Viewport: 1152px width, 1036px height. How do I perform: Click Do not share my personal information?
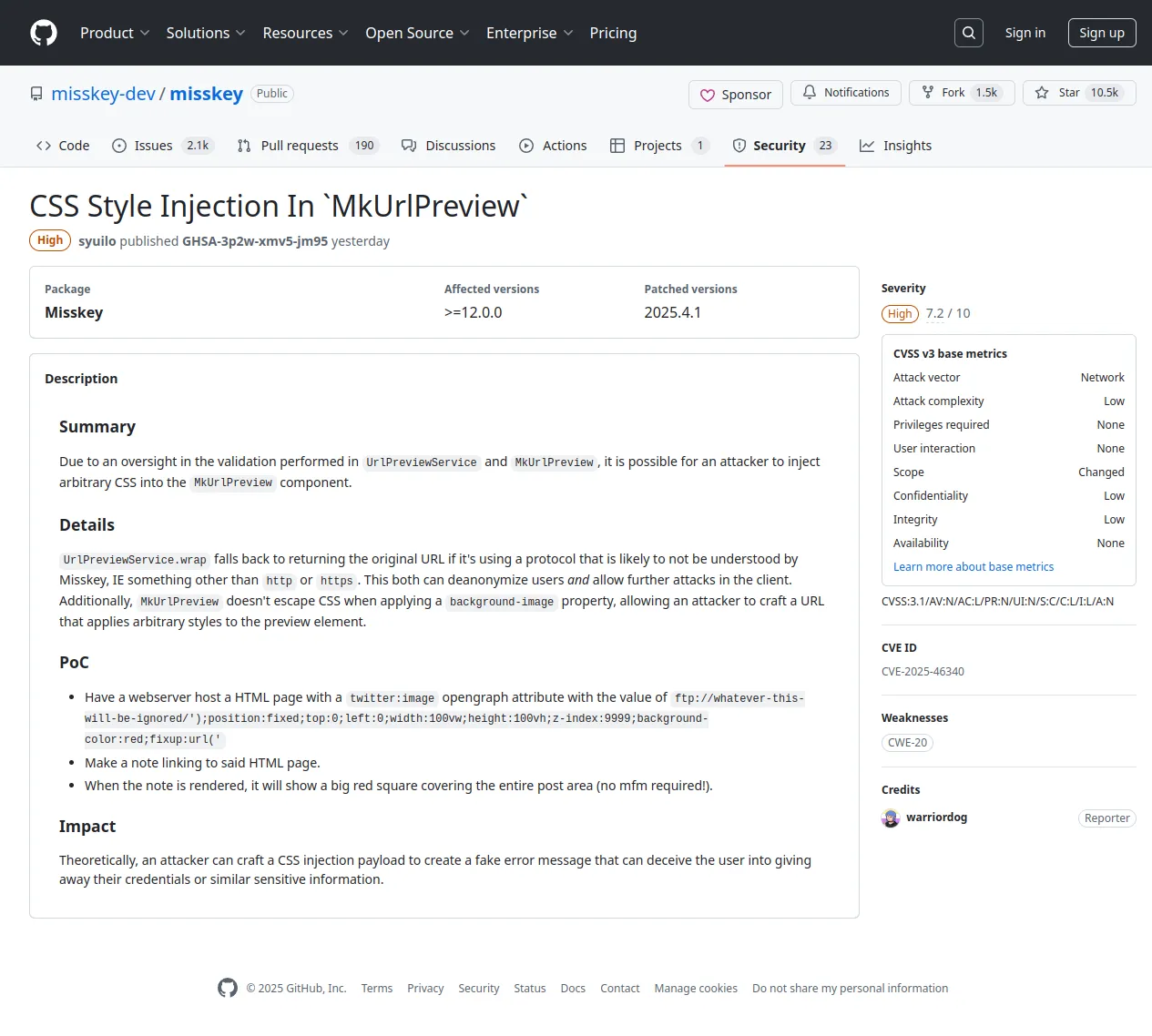pyautogui.click(x=851, y=988)
